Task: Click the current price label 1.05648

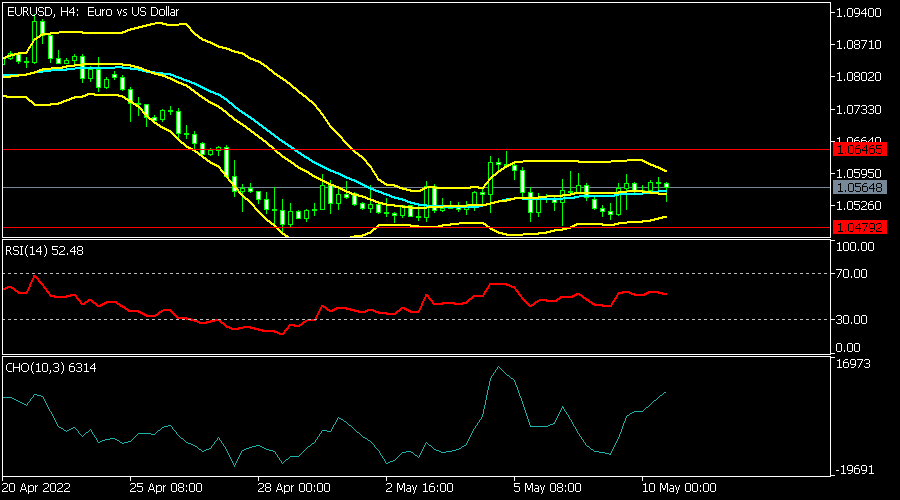Action: click(859, 187)
